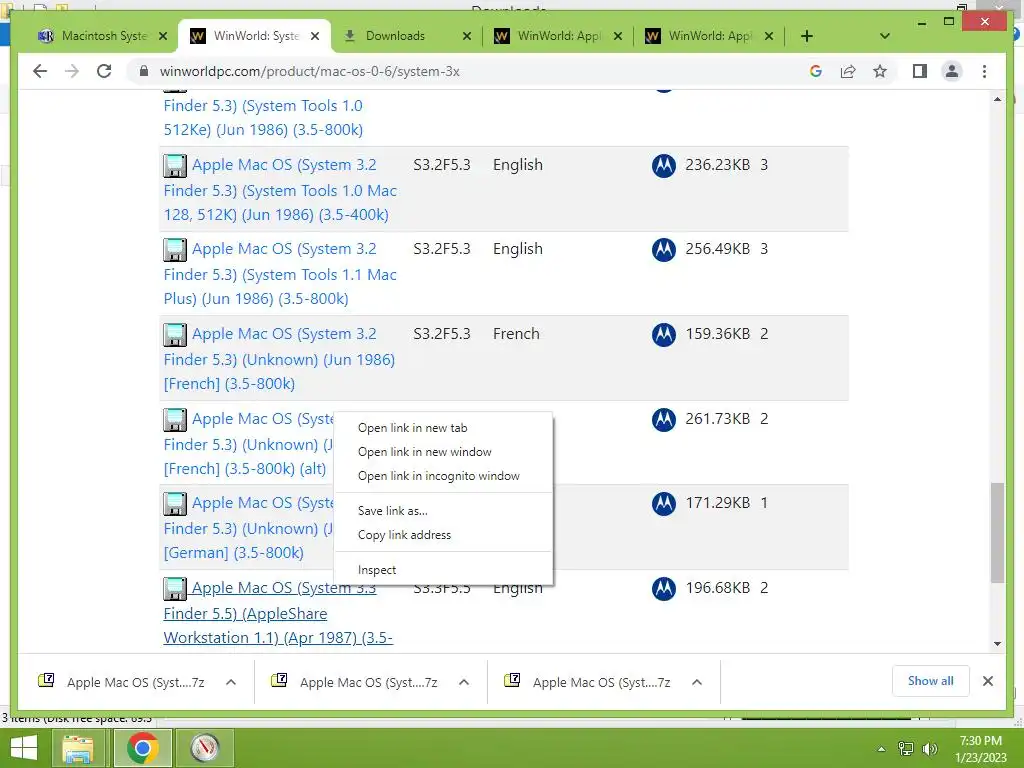Expand options for first downloaded .7z file
The image size is (1024, 768).
click(231, 682)
